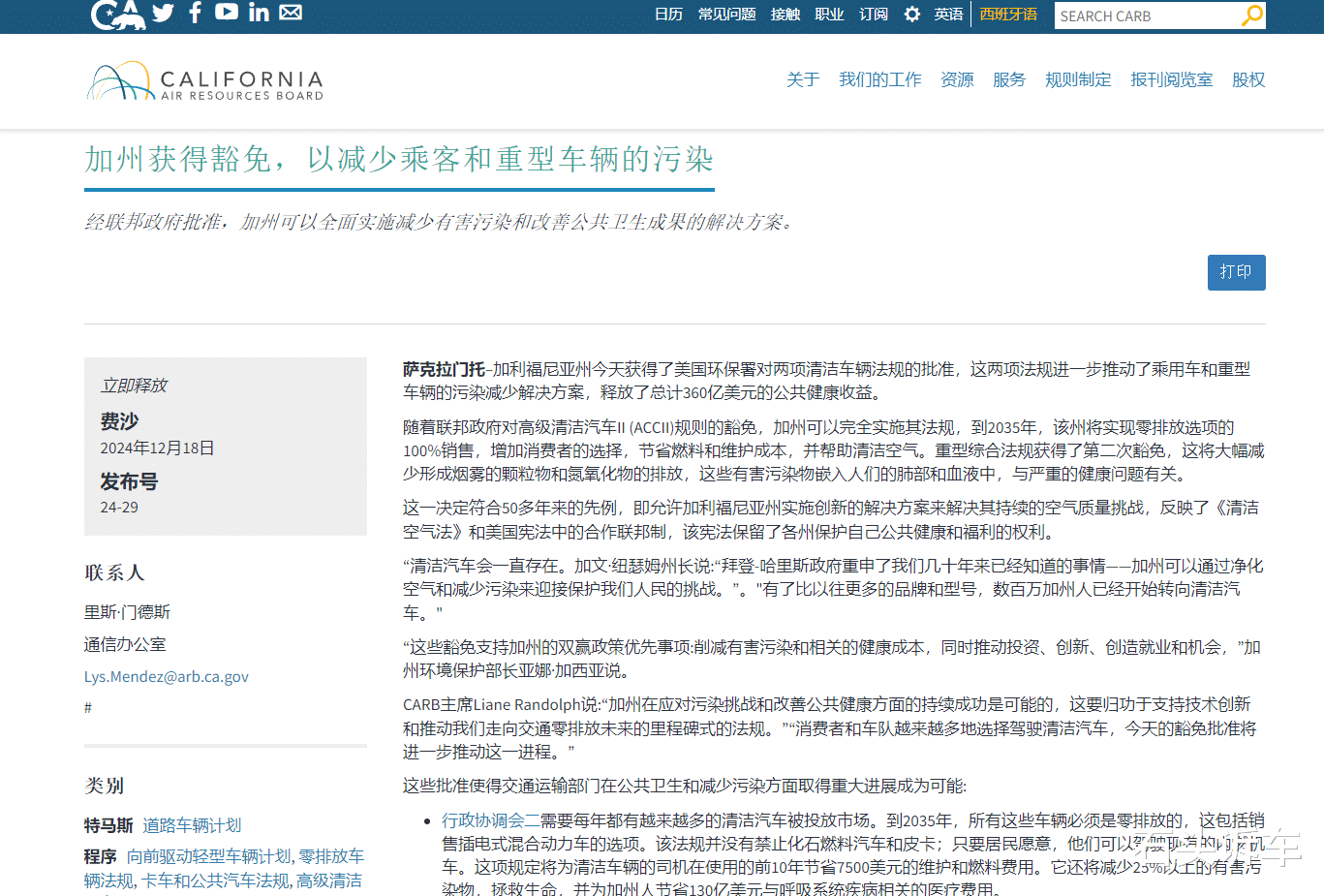1324x896 pixels.
Task: Open the 关于 navigation menu
Action: [803, 79]
